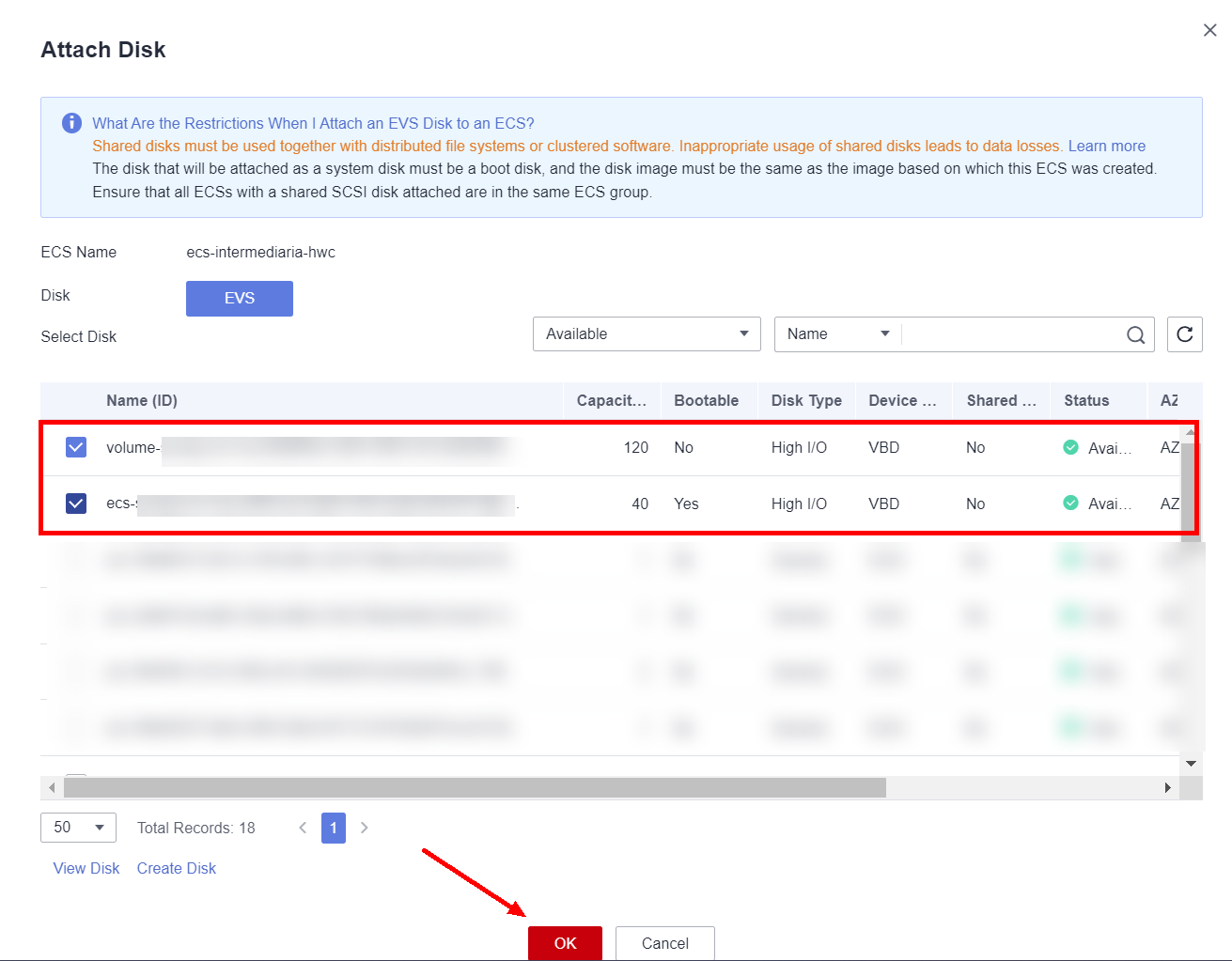This screenshot has height=961, width=1232.
Task: Select page 1 in pagination
Action: [x=333, y=828]
